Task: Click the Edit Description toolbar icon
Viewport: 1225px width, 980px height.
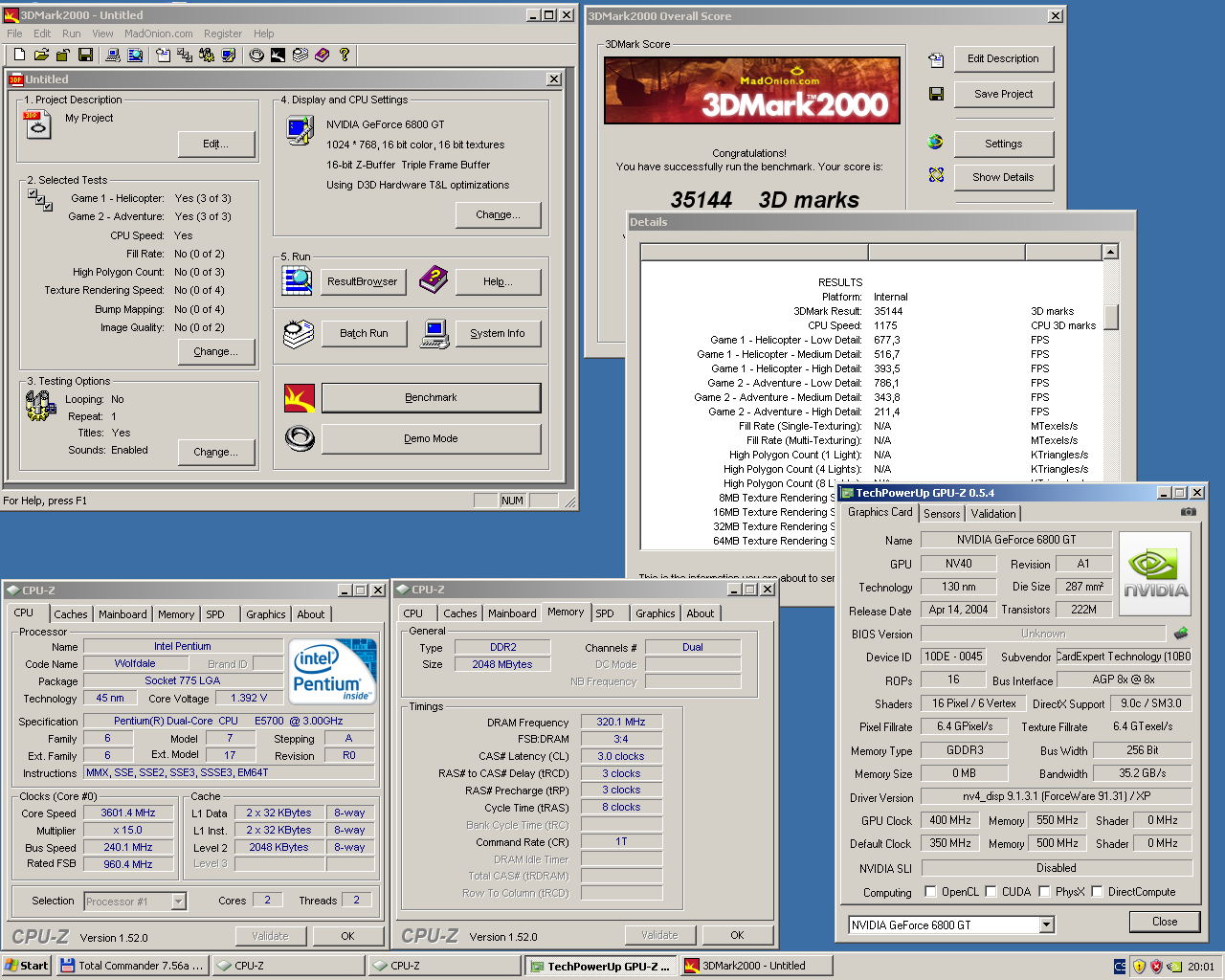Action: coord(163,56)
